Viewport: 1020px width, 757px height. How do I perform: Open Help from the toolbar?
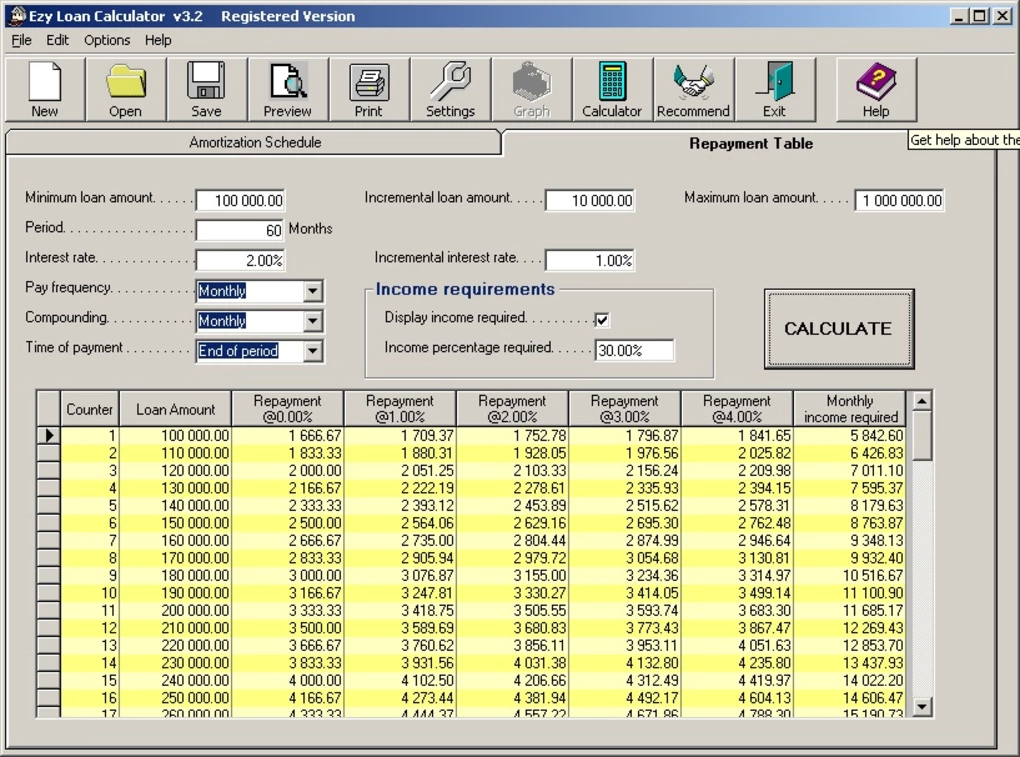tap(874, 88)
